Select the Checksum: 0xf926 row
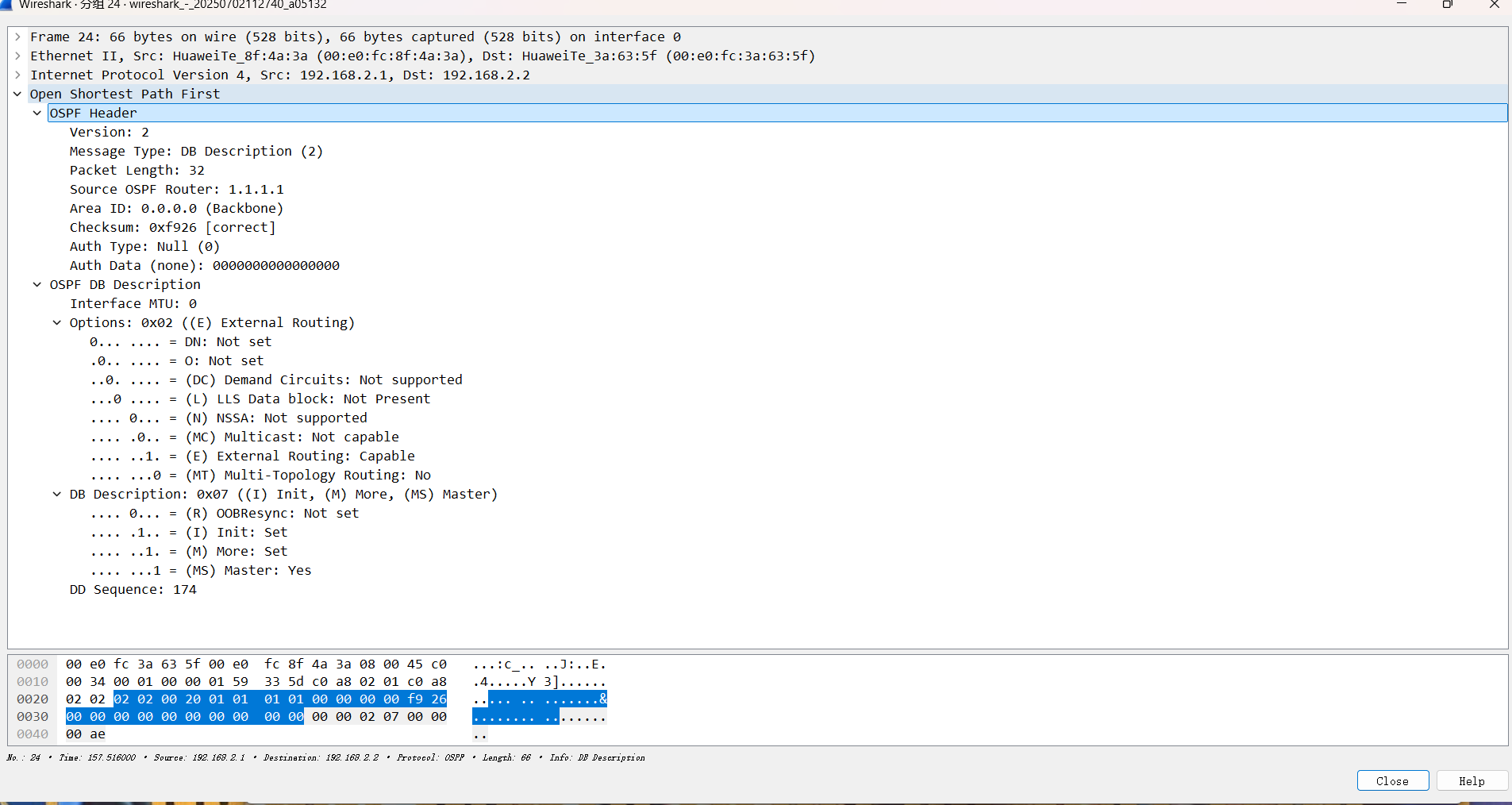Screen dimensions: 1512x805 point(172,227)
